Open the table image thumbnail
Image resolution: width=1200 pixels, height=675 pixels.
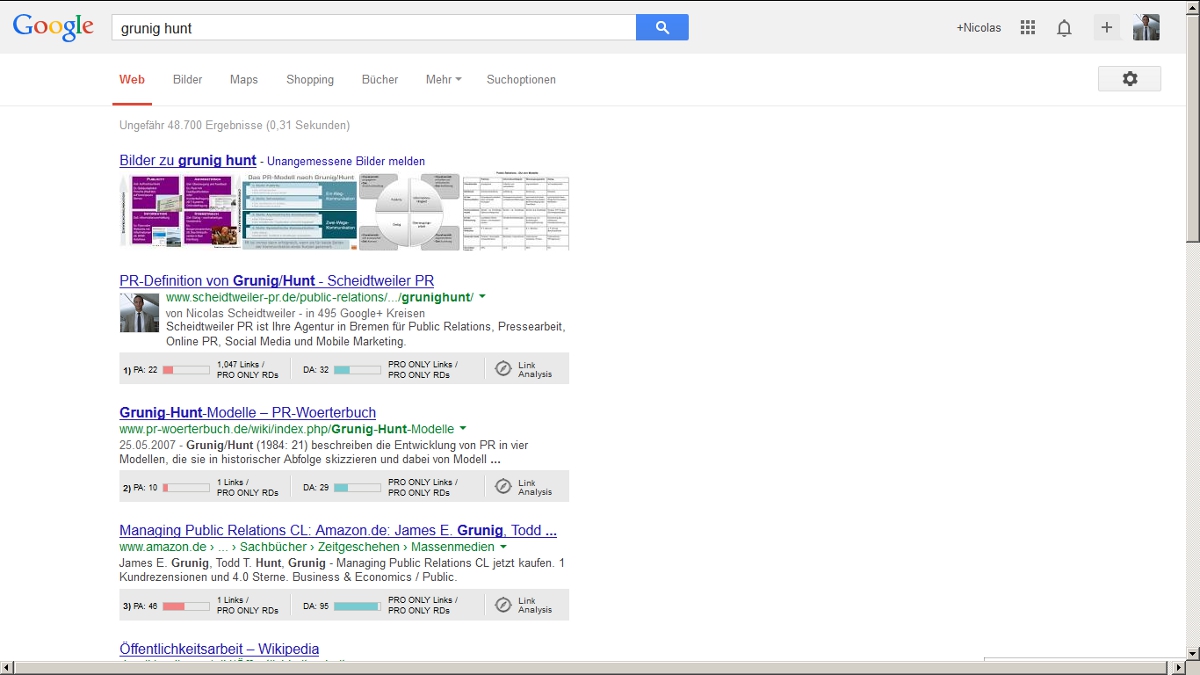click(516, 211)
